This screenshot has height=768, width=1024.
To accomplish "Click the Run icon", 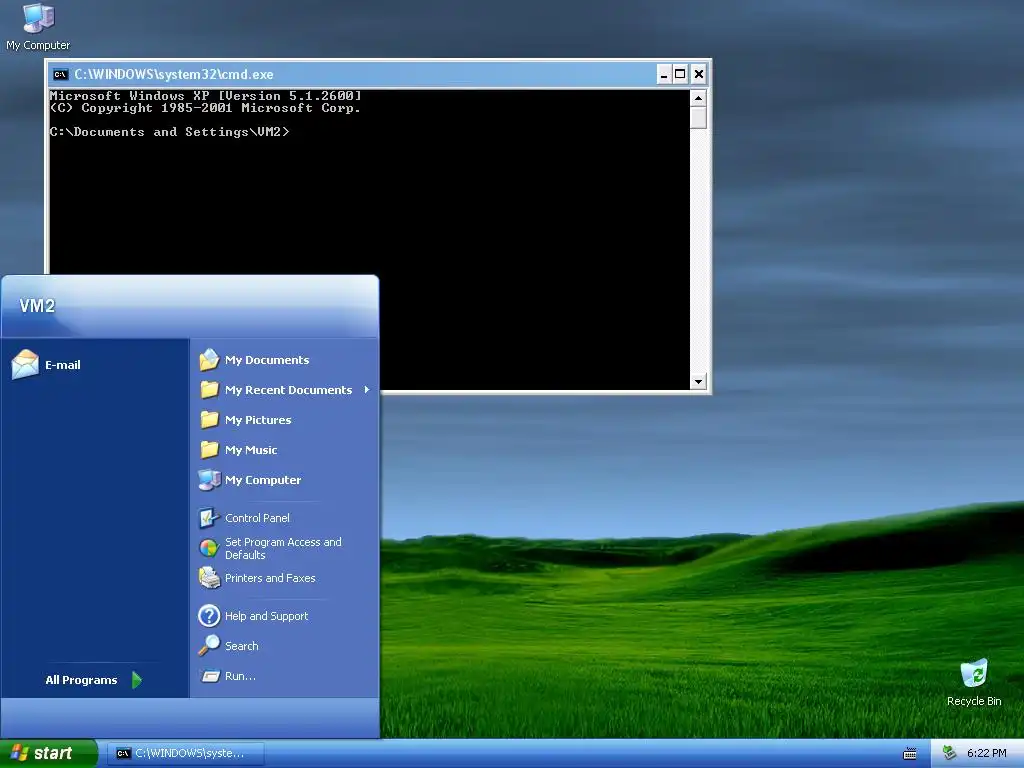I will tap(210, 676).
